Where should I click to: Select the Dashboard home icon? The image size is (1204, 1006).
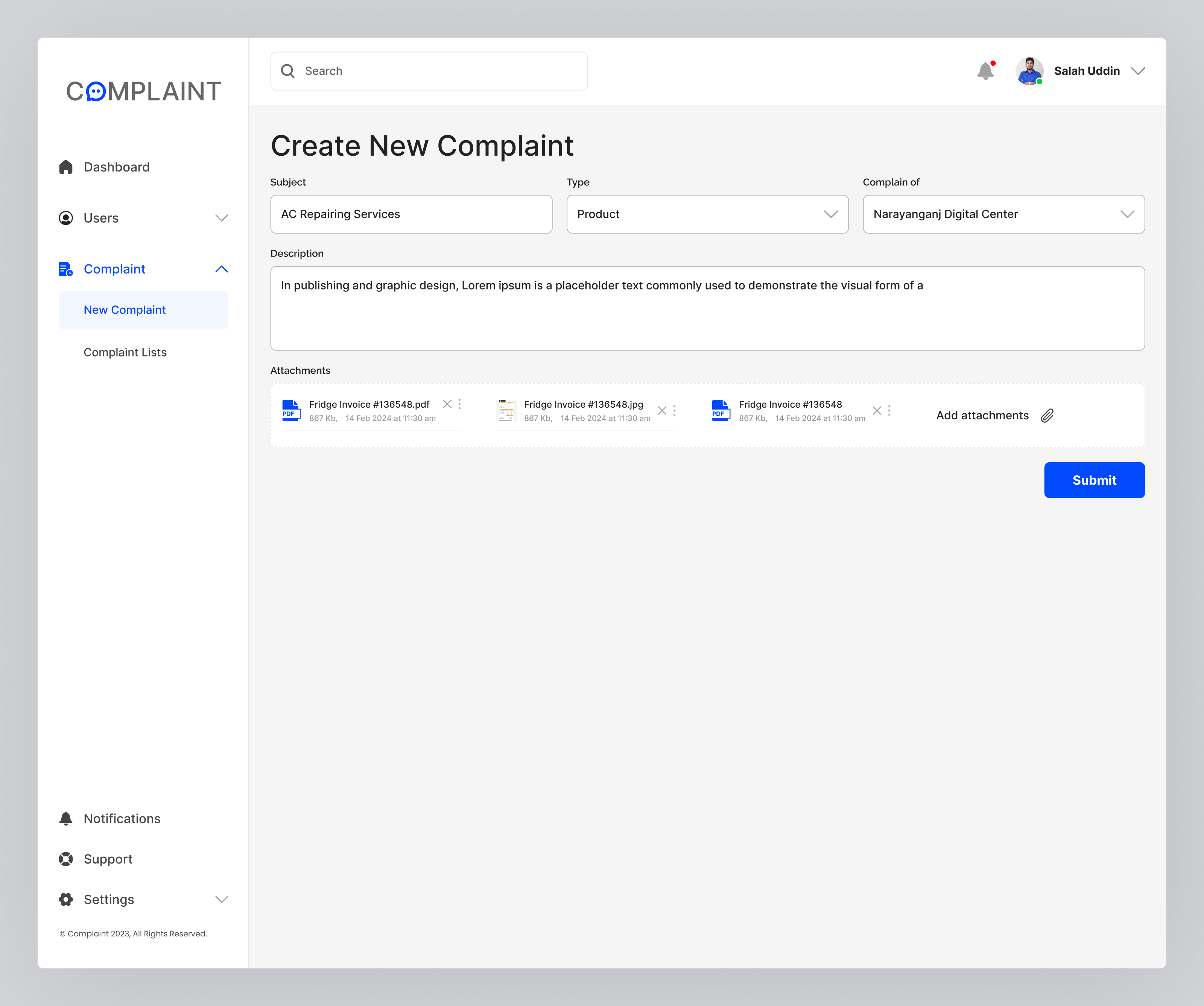click(x=66, y=167)
